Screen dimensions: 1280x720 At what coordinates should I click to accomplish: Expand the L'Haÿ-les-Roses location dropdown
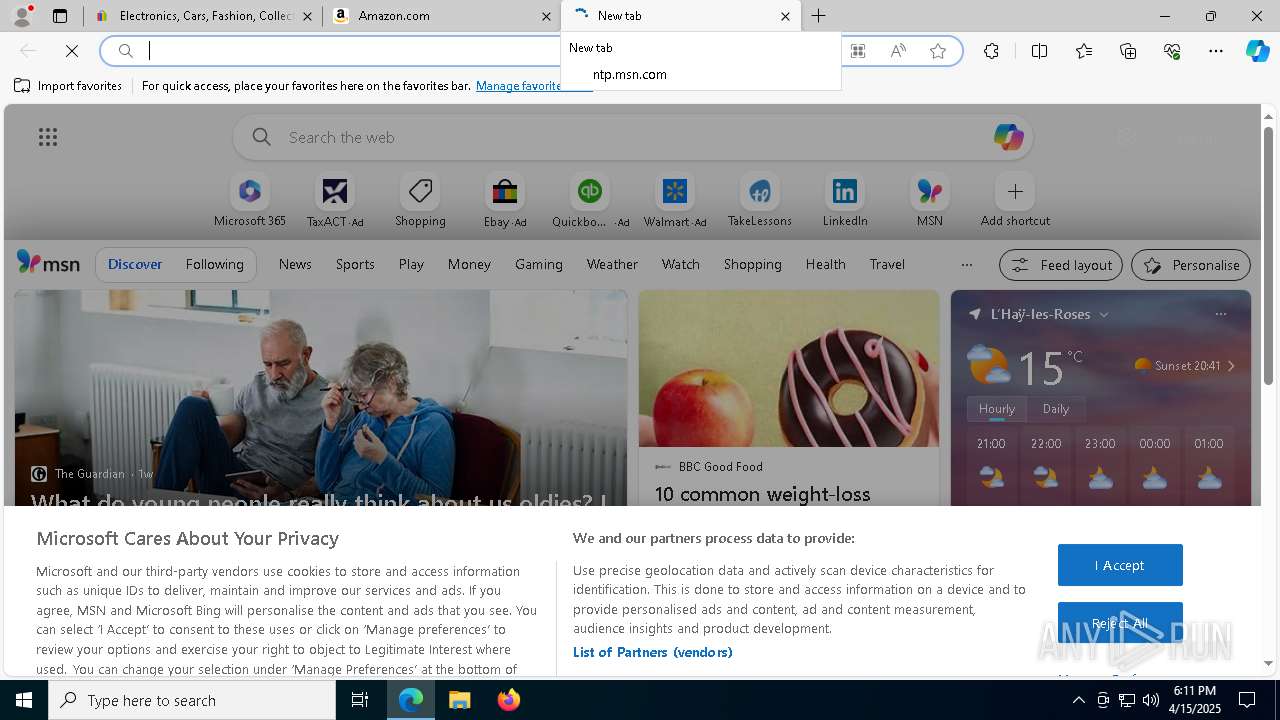point(1104,314)
